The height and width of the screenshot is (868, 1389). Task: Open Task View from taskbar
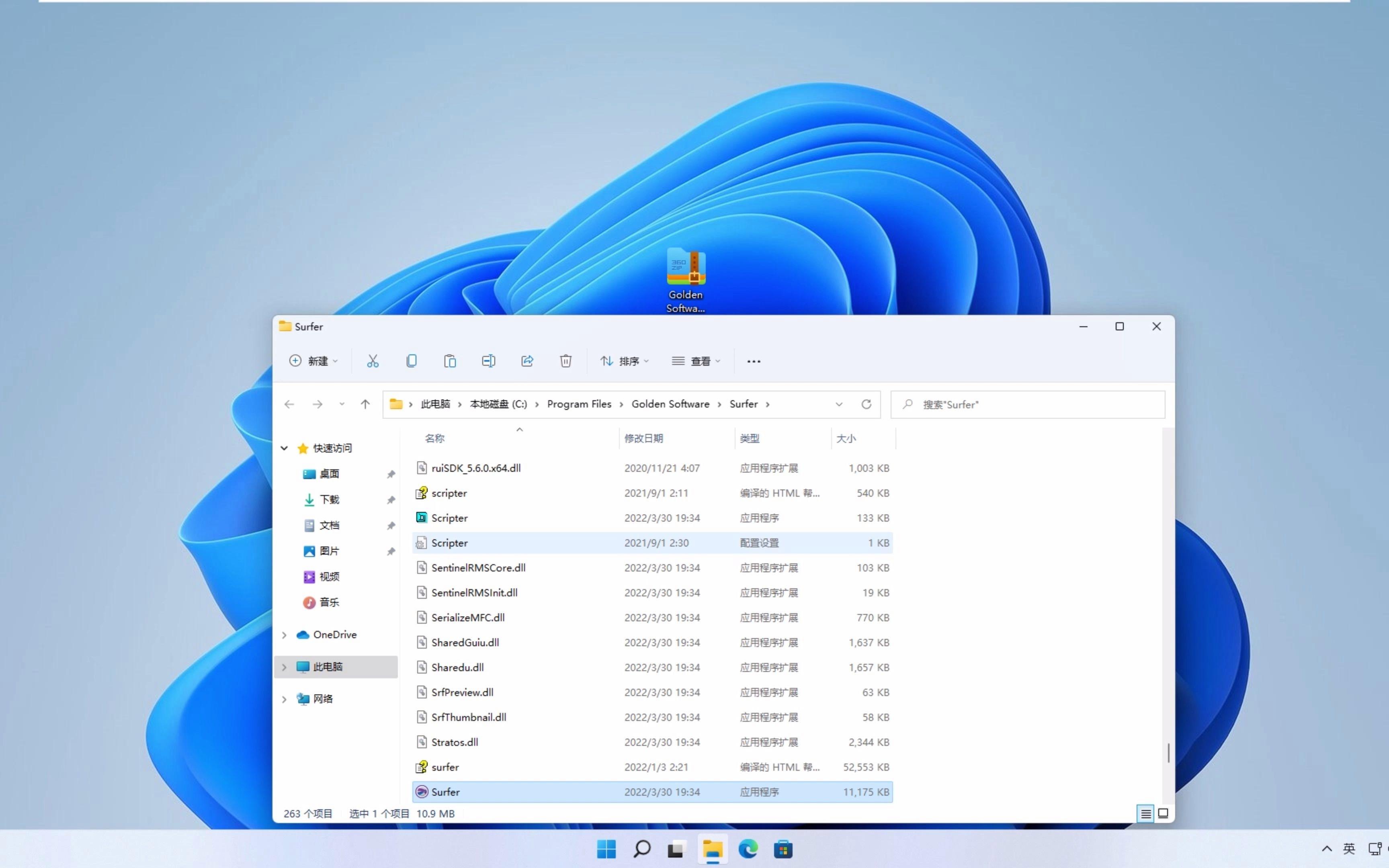coord(677,849)
